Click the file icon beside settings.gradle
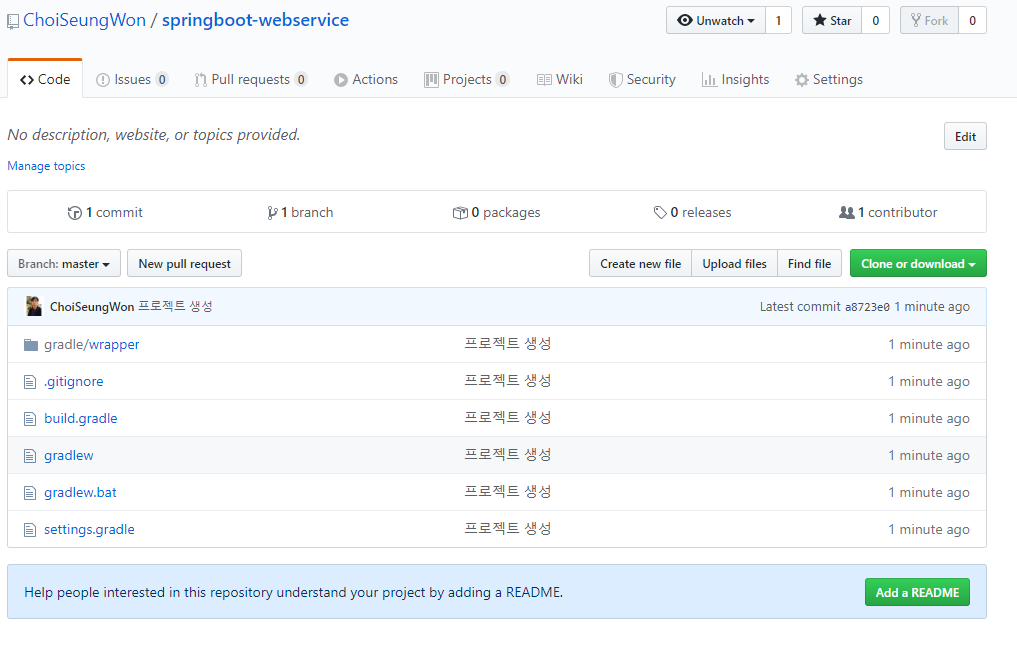The height and width of the screenshot is (662, 1017). [30, 530]
